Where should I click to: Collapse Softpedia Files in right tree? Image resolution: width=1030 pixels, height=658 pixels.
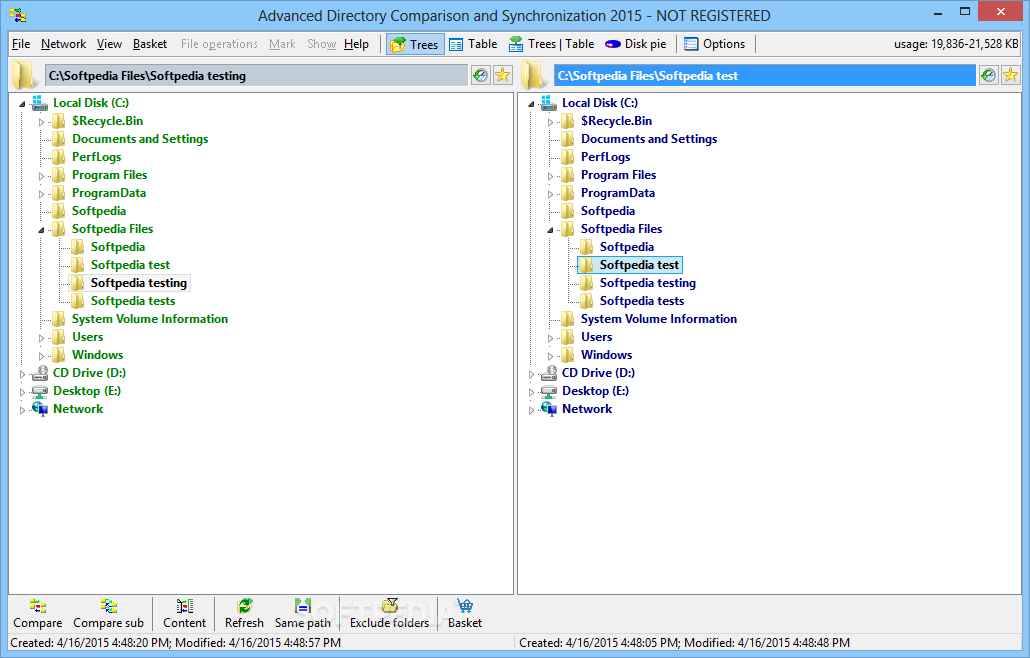pyautogui.click(x=550, y=230)
